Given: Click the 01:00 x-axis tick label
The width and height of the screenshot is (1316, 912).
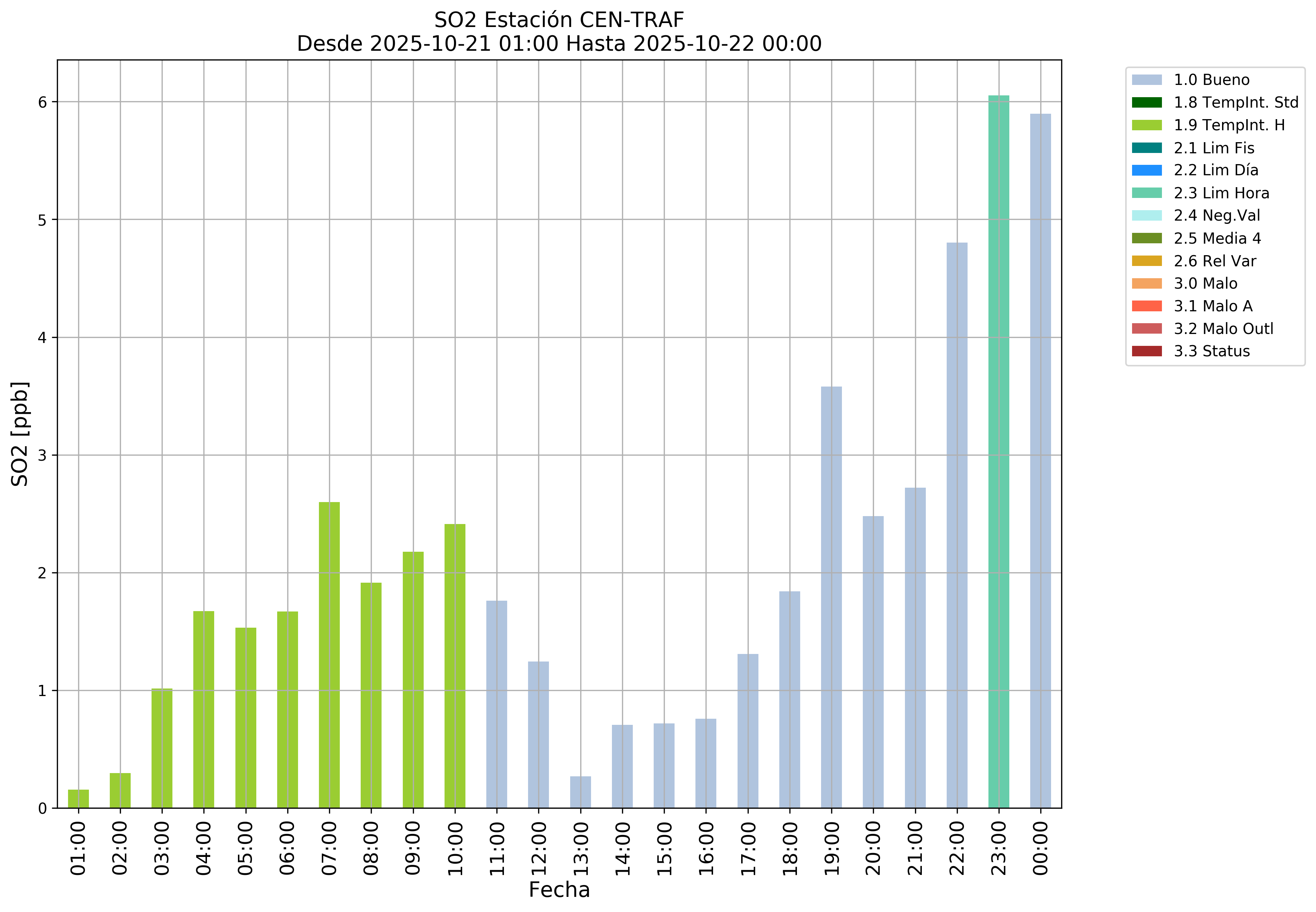Looking at the screenshot, I should tap(78, 849).
